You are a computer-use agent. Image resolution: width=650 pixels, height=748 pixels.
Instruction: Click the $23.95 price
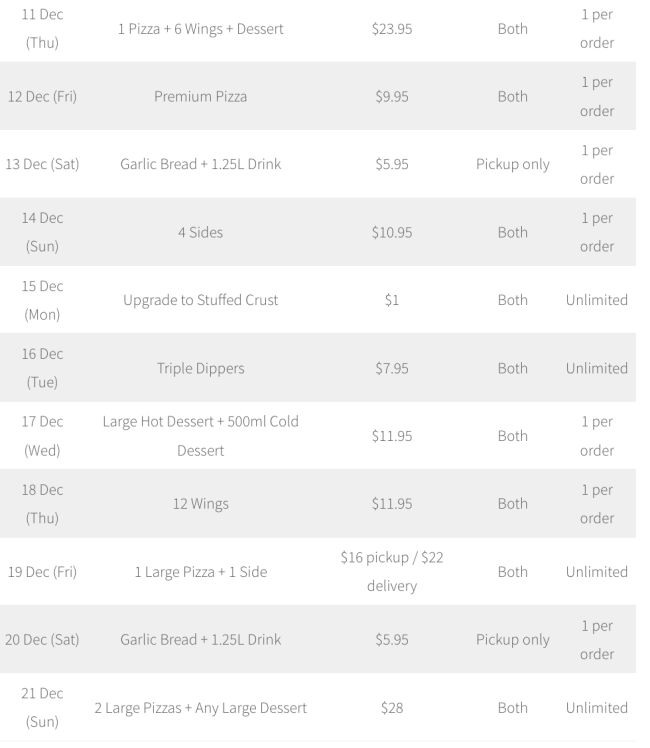pos(391,29)
